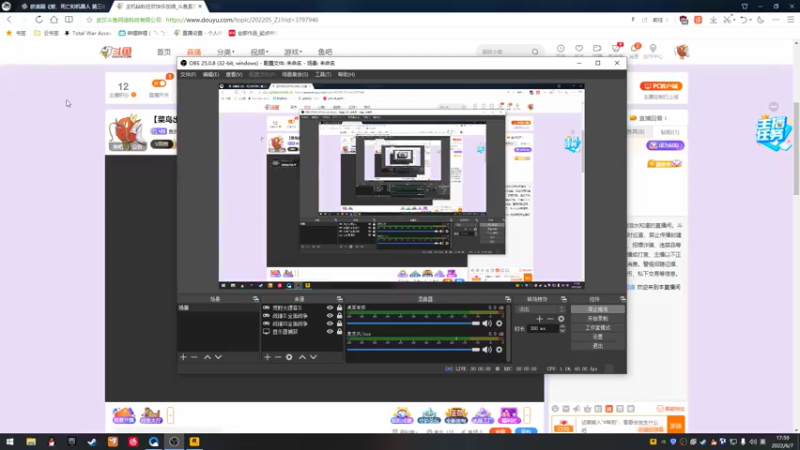800x450 pixels.
Task: Open OBS 查看(V) menu
Action: click(x=234, y=74)
